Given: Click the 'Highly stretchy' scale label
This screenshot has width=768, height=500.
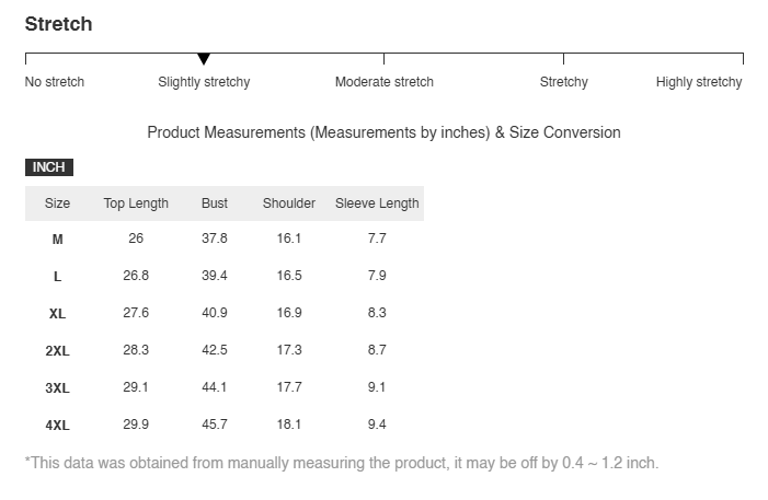Looking at the screenshot, I should click(x=699, y=82).
